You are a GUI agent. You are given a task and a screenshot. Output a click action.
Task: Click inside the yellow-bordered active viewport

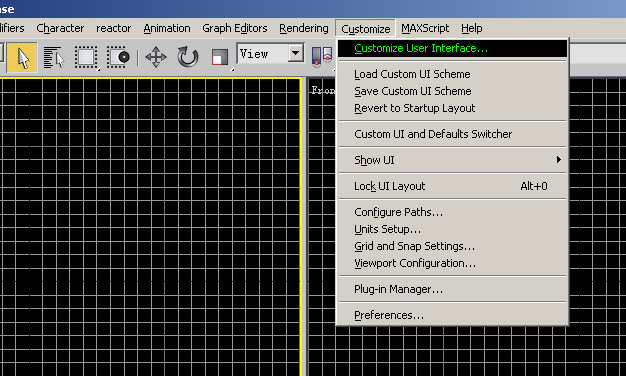coord(150,227)
